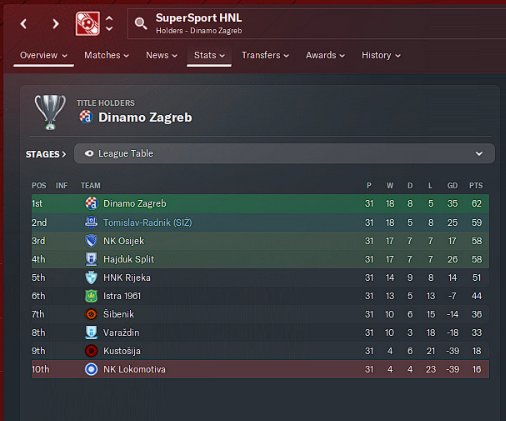Viewport: 506px width, 421px height.
Task: Click the search magnifier icon
Action: coord(141,24)
